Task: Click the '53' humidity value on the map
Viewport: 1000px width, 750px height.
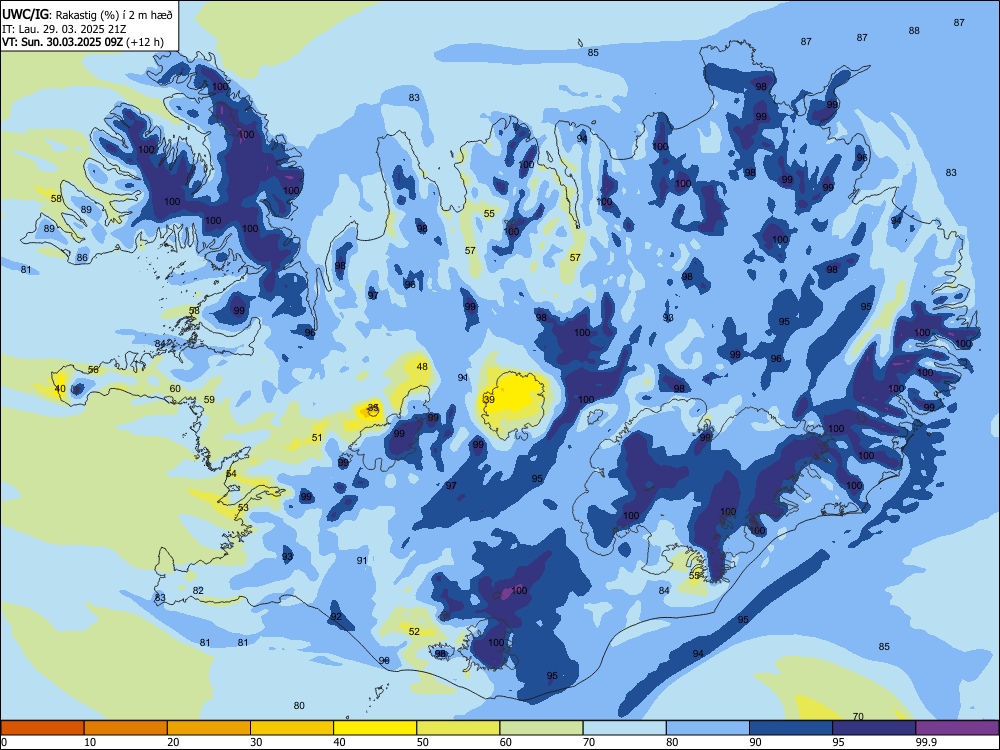Action: coord(243,508)
